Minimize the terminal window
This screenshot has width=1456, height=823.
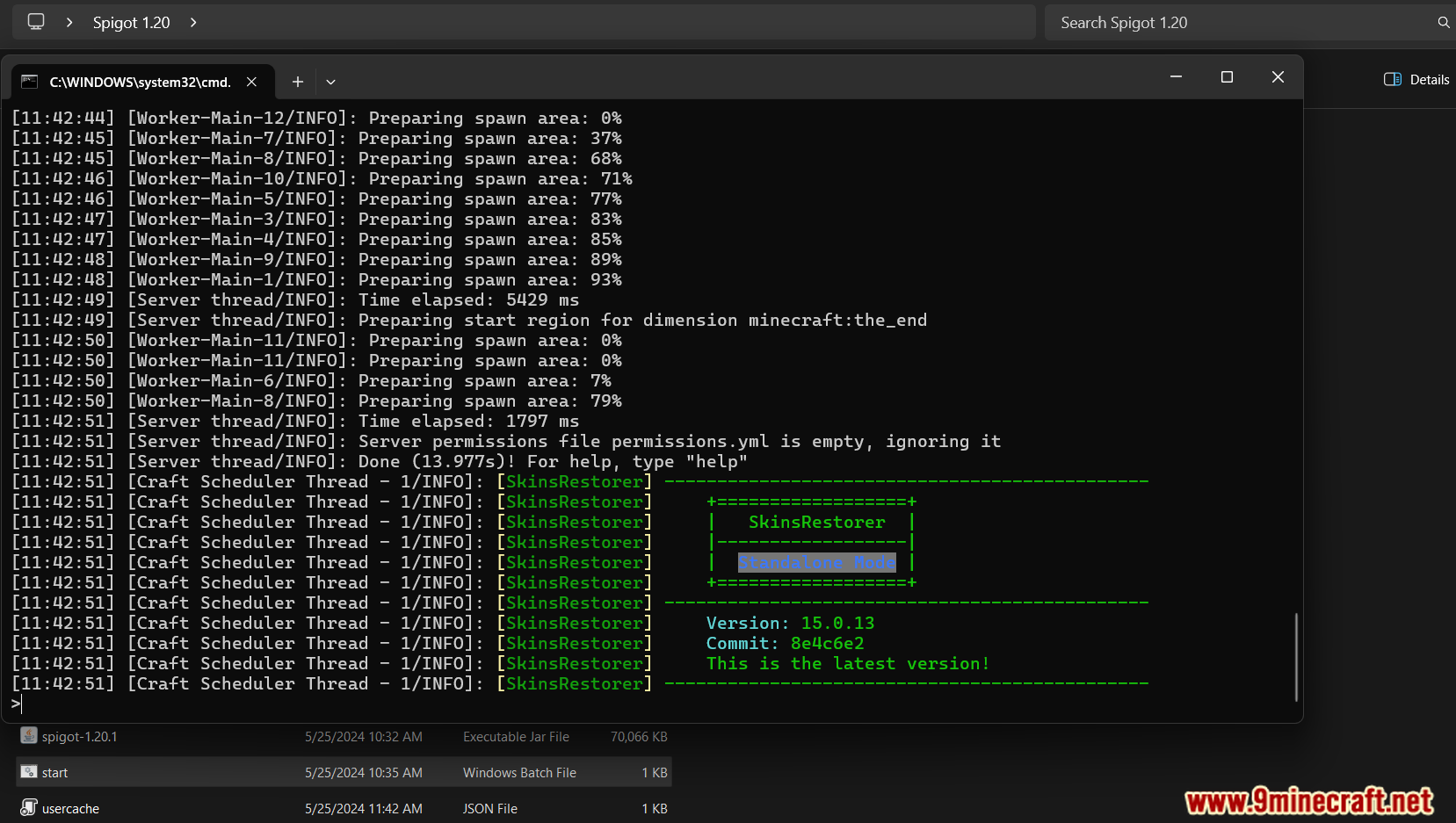[1176, 77]
